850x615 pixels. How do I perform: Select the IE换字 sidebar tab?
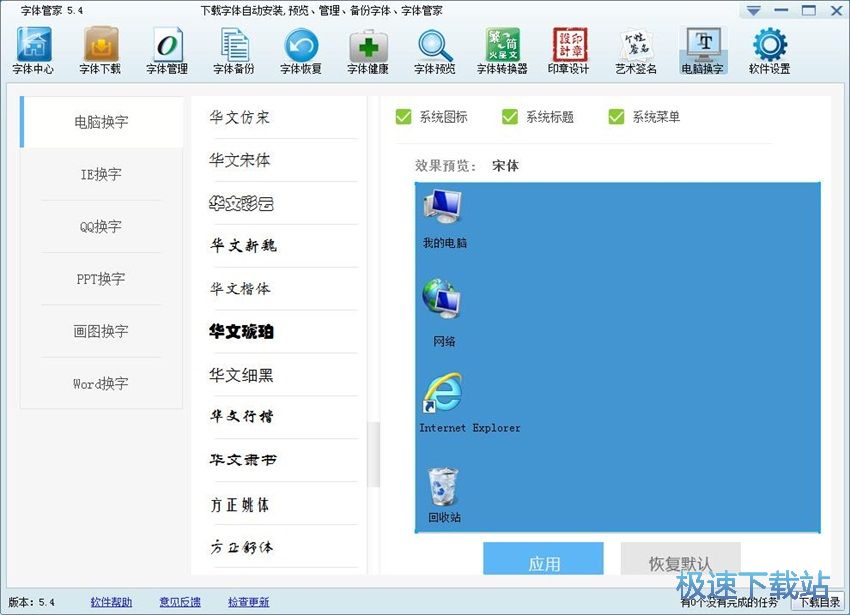click(101, 174)
